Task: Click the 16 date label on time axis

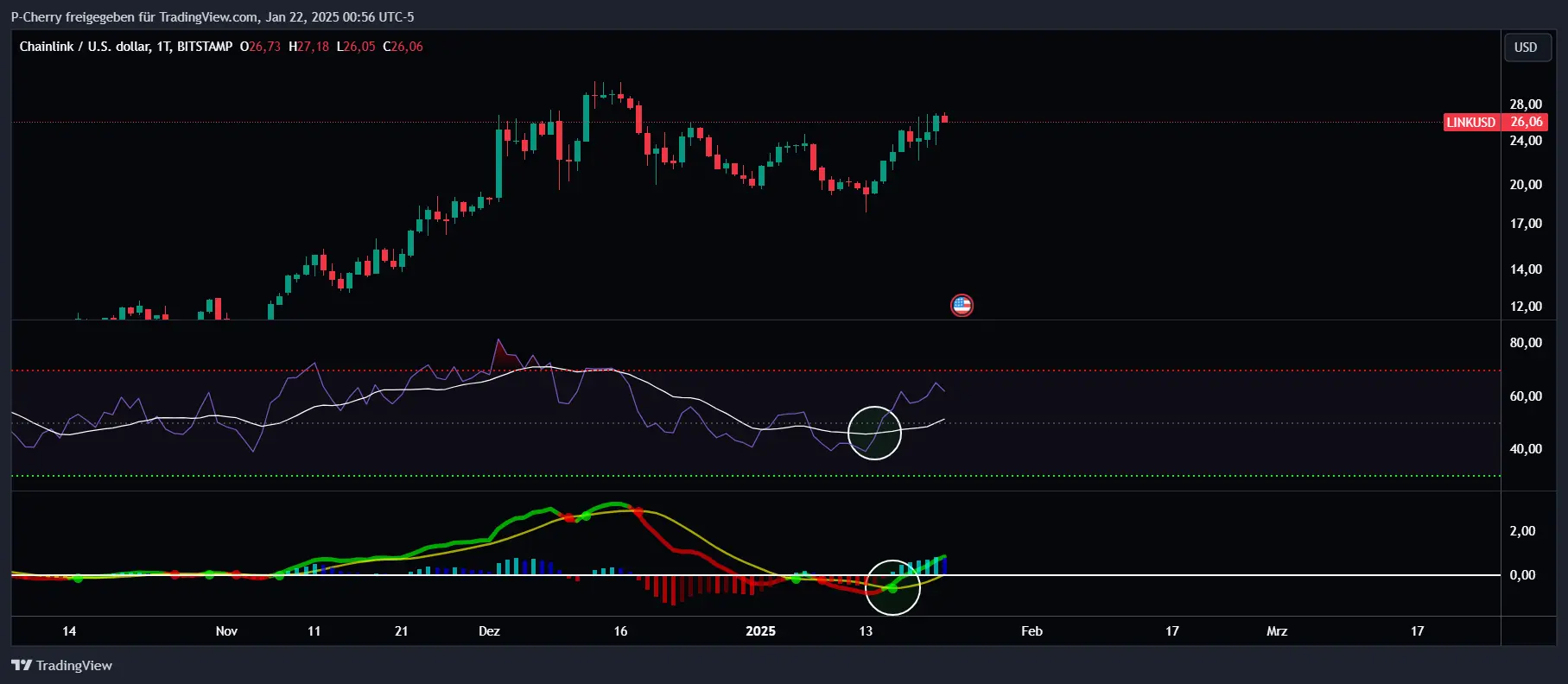Action: tap(620, 630)
